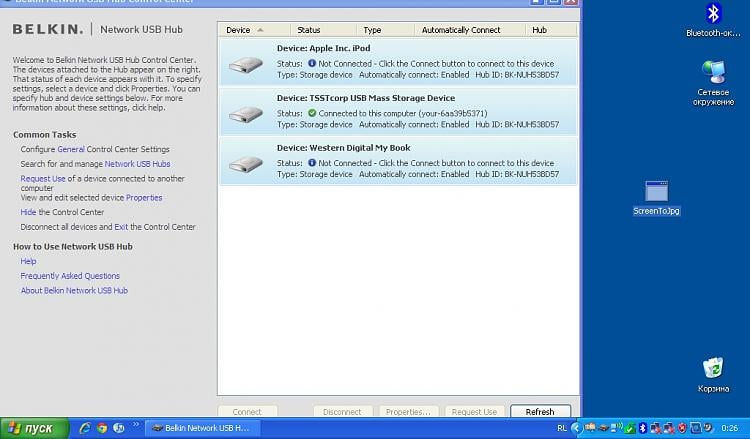Select the Apple Inc. iPod drive icon
The height and width of the screenshot is (439, 750).
pyautogui.click(x=246, y=65)
